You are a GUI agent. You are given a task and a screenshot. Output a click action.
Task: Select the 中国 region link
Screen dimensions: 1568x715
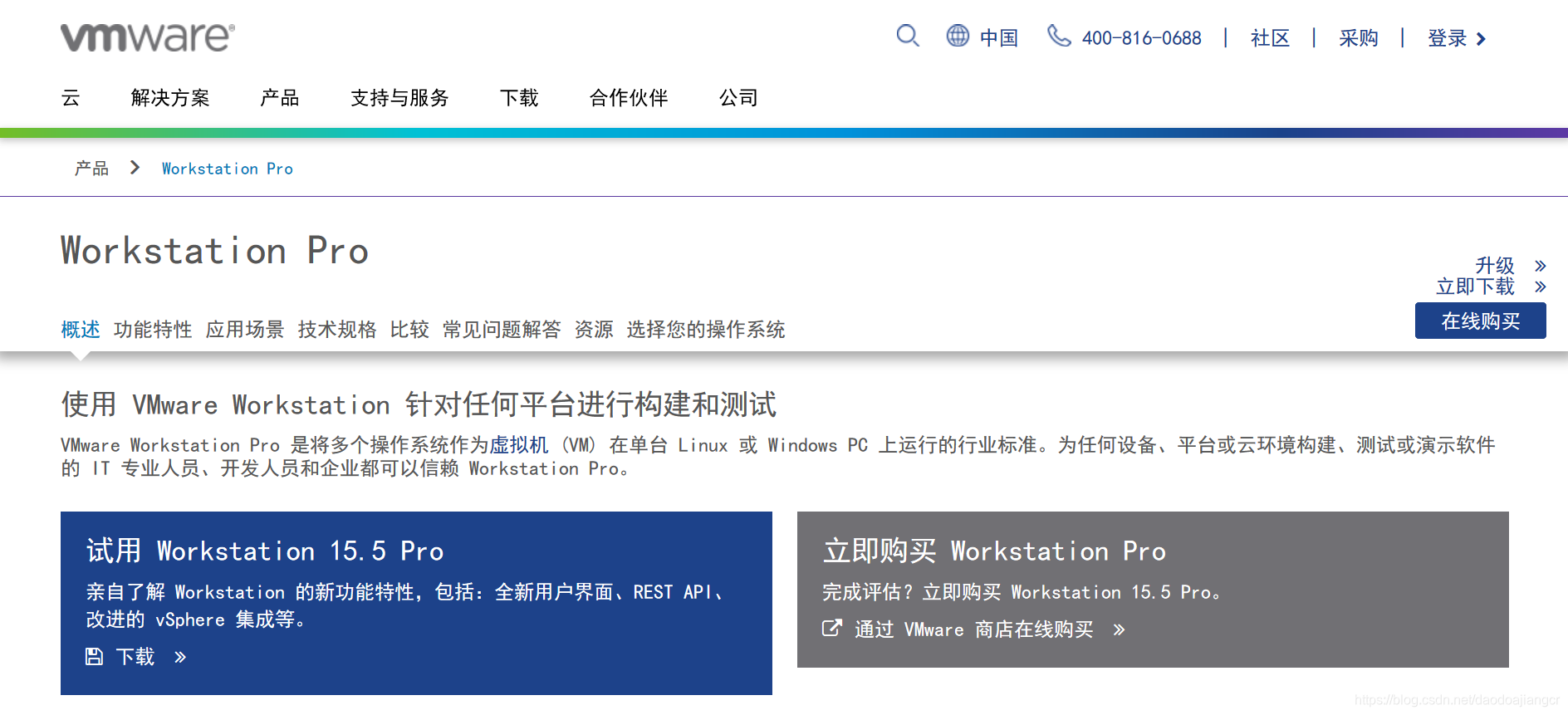coord(998,37)
